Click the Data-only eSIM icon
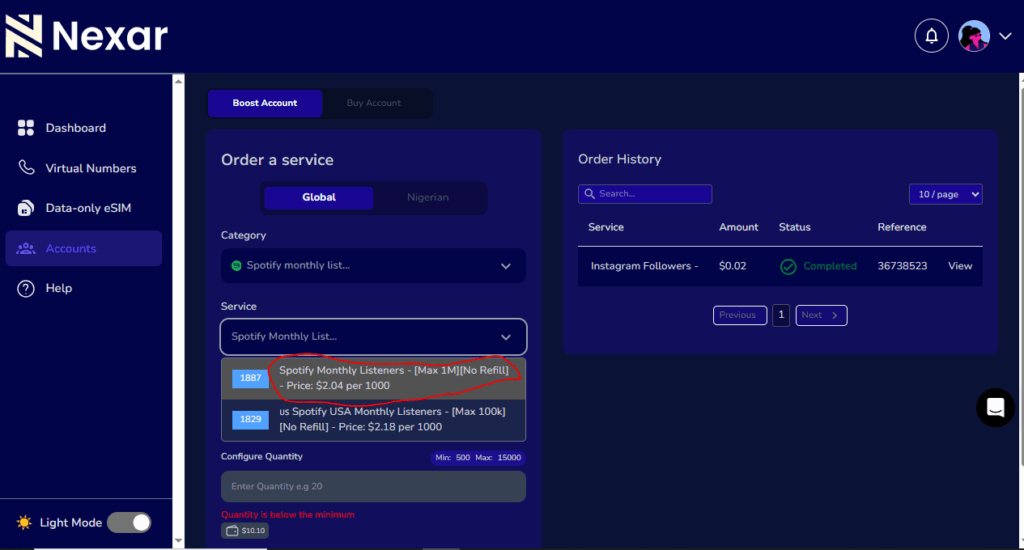This screenshot has height=550, width=1024. [26, 208]
